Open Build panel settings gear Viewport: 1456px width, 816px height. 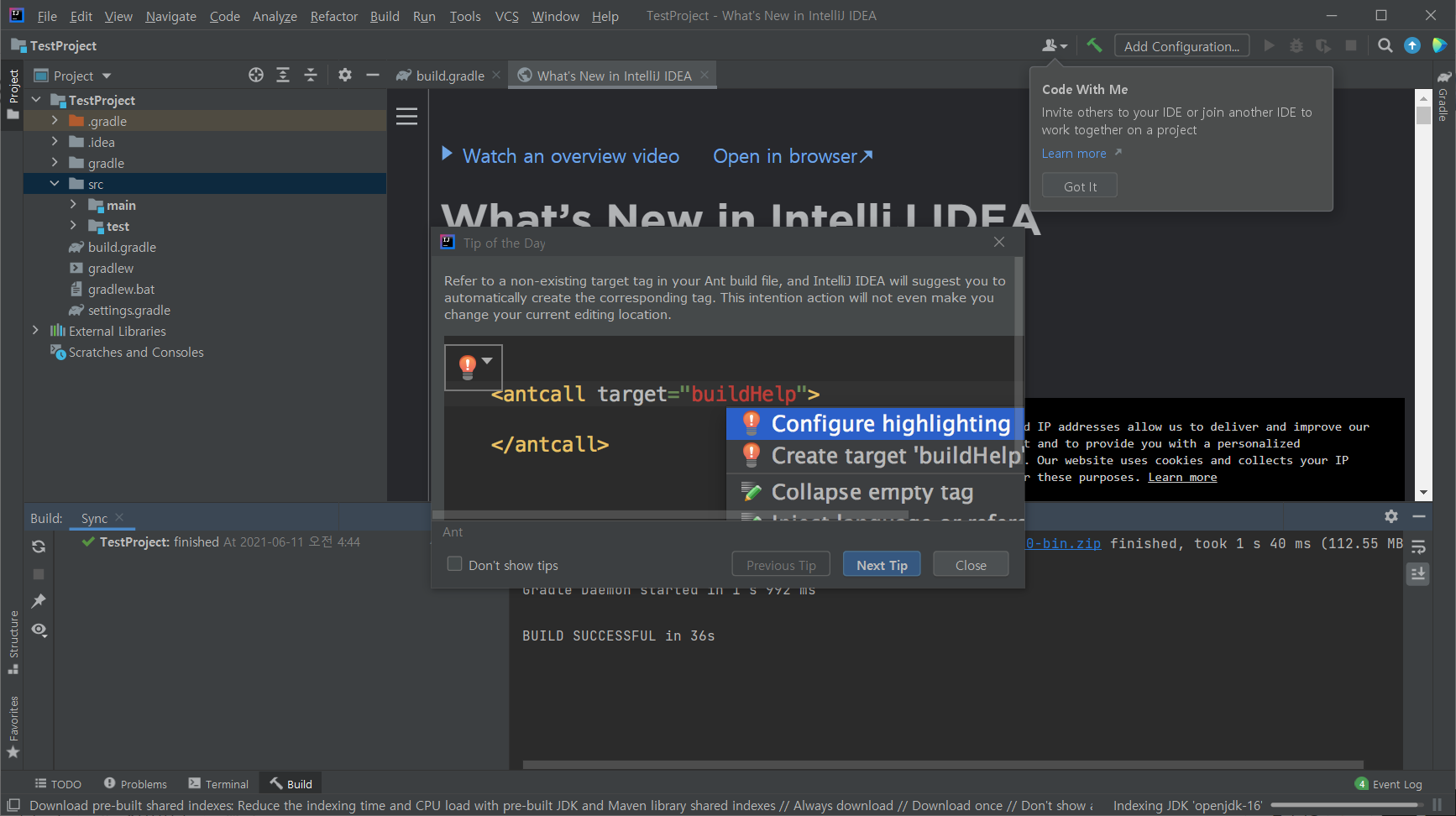click(1391, 516)
